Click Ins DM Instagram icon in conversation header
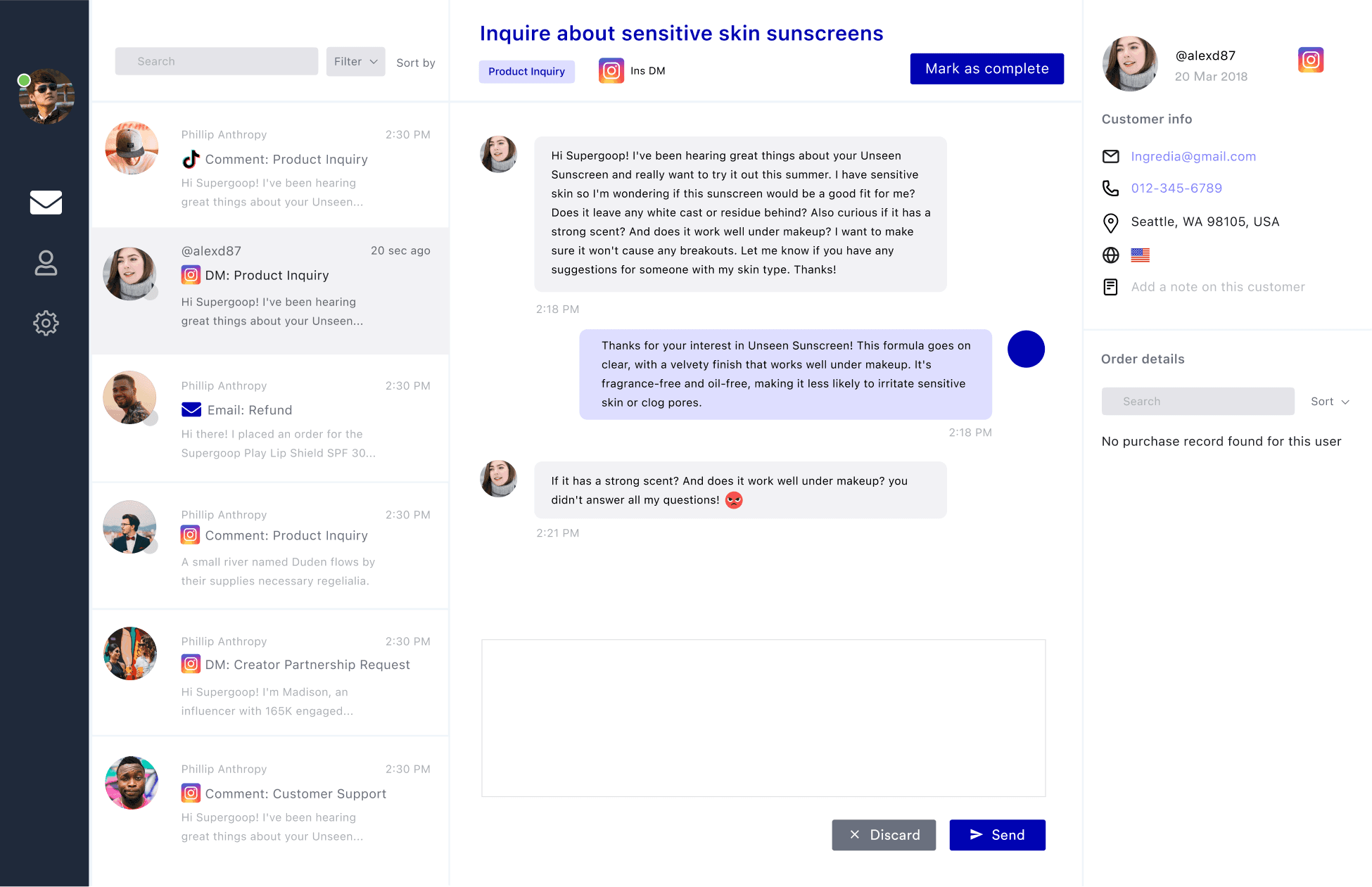1372x887 pixels. coord(611,71)
